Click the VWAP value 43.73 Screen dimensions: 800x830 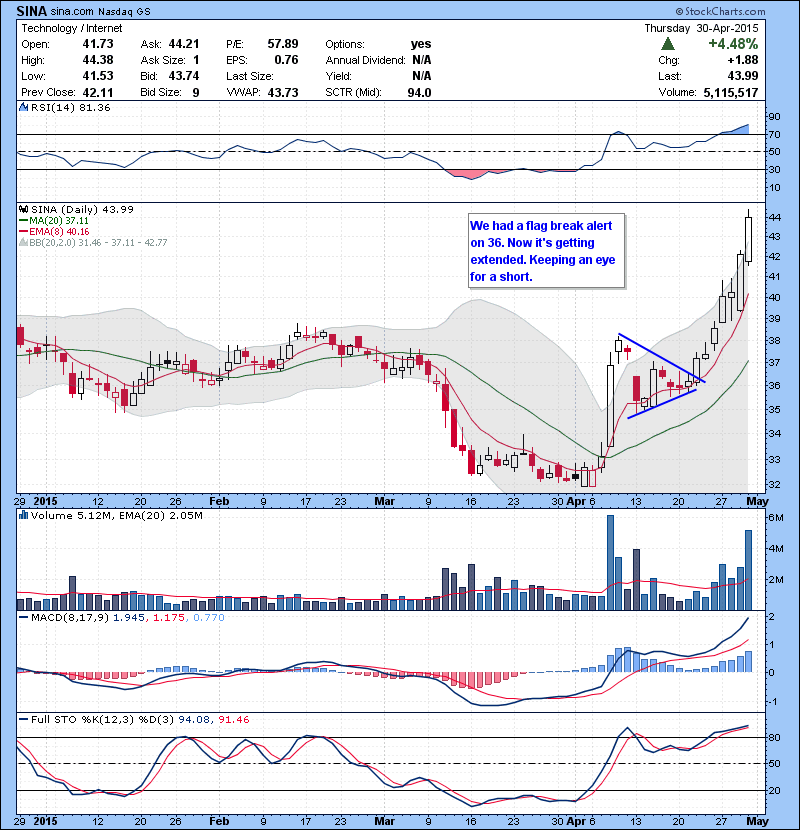[283, 92]
